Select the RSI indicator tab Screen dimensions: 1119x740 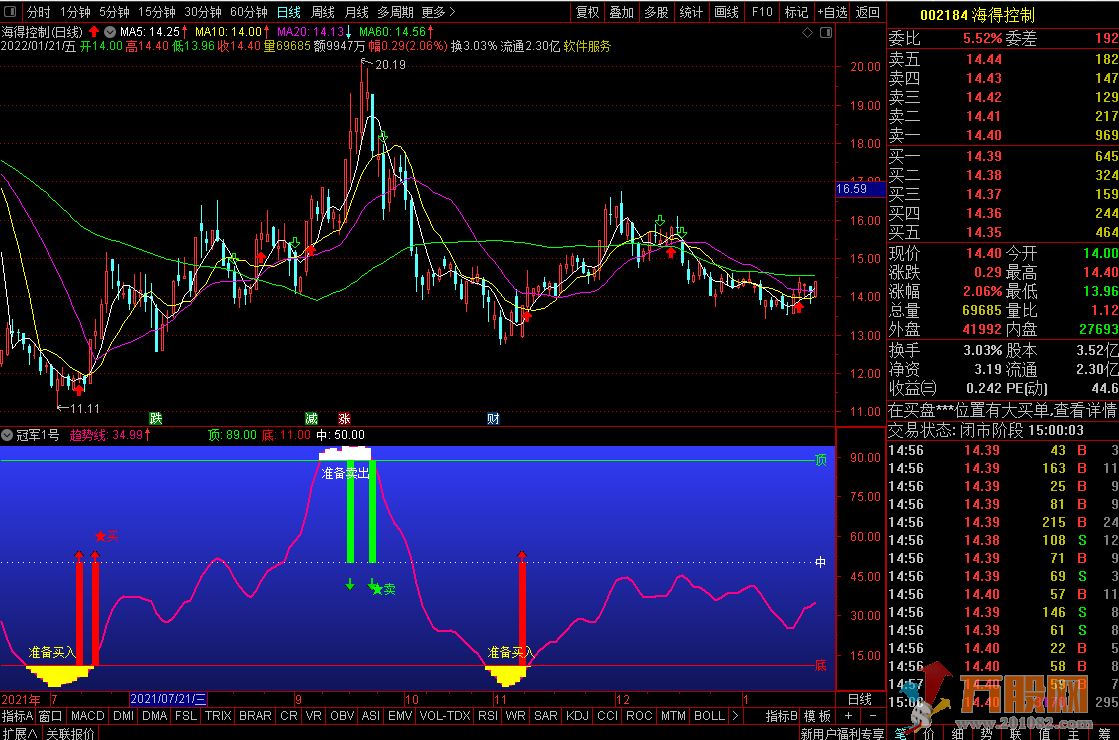(488, 716)
